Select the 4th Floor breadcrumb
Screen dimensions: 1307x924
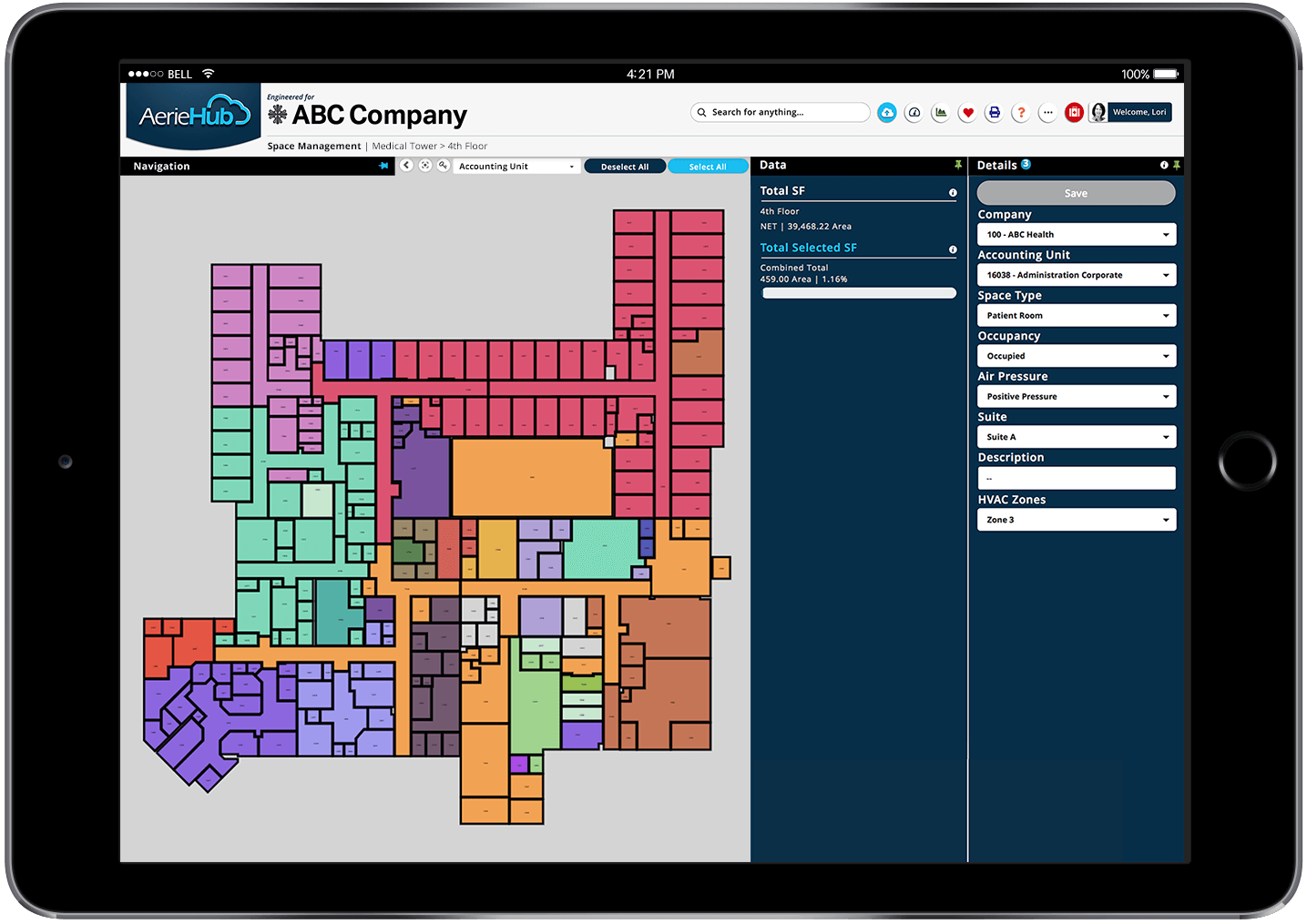pyautogui.click(x=466, y=146)
